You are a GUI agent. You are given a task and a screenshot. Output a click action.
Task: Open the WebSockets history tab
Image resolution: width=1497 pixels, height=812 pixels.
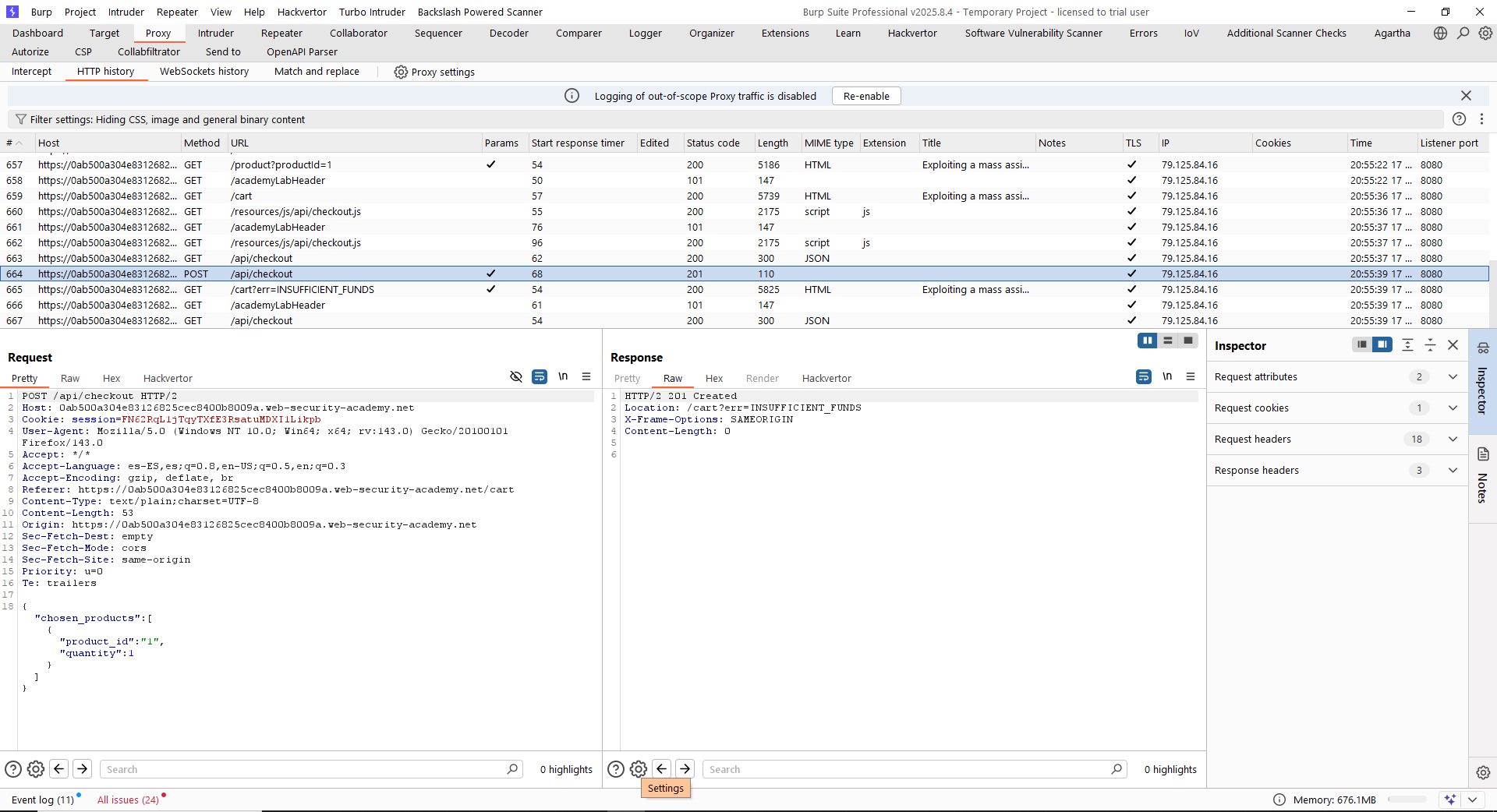coord(204,72)
